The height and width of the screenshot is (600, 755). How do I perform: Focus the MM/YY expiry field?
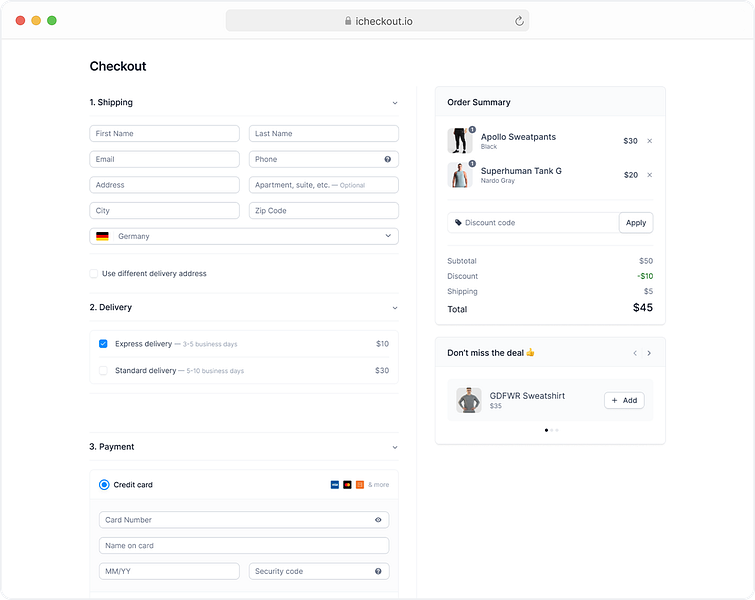point(169,571)
